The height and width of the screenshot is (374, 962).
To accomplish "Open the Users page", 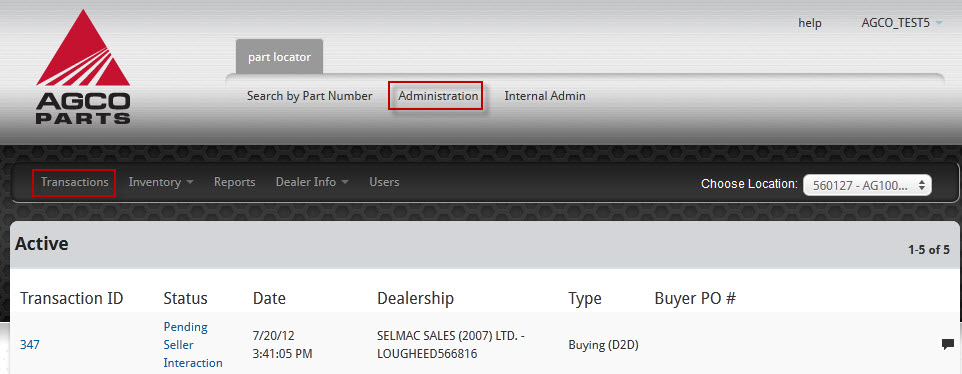I will point(384,182).
